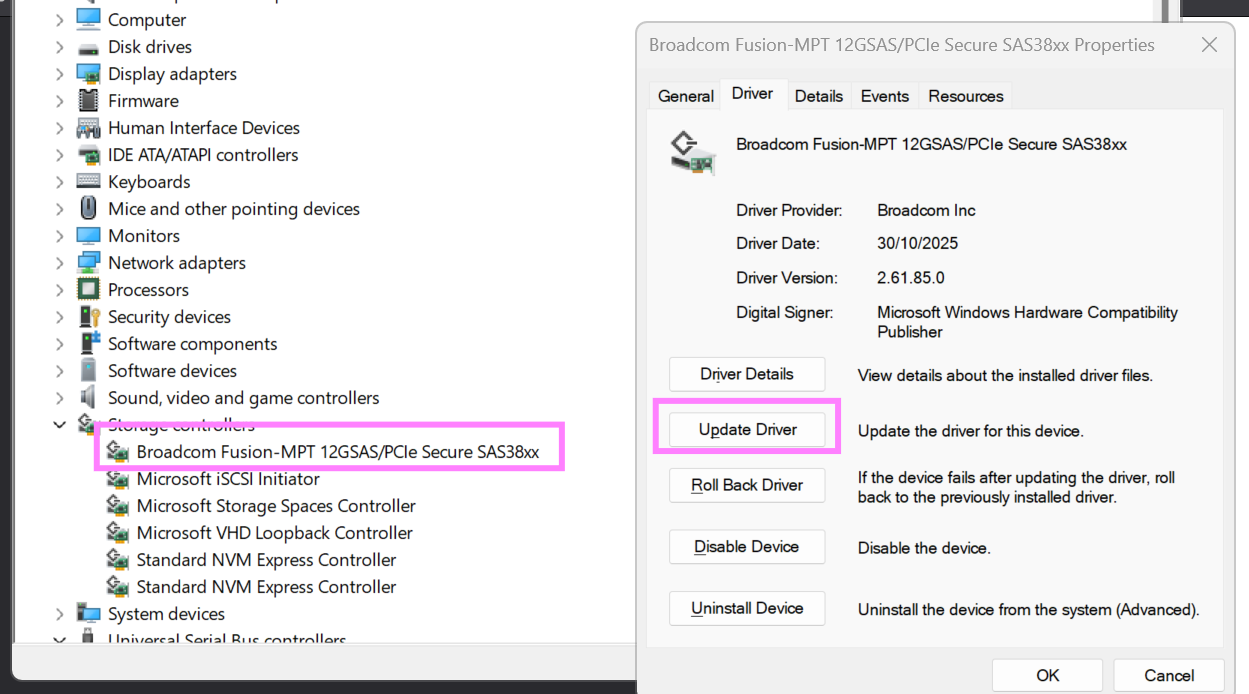Switch to the Details tab

(x=818, y=95)
